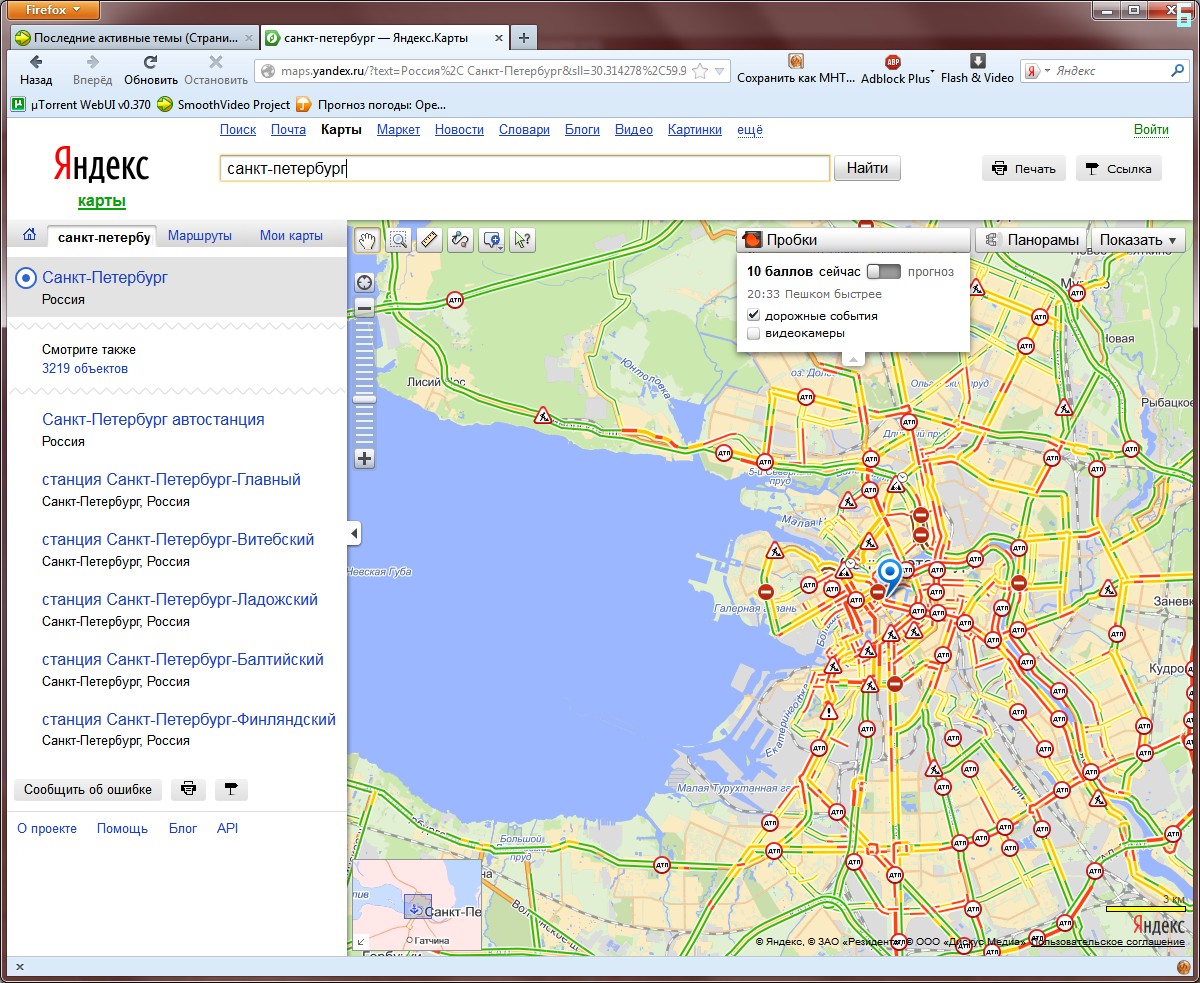
Task: Switch to the Маршруты tab
Action: point(200,236)
